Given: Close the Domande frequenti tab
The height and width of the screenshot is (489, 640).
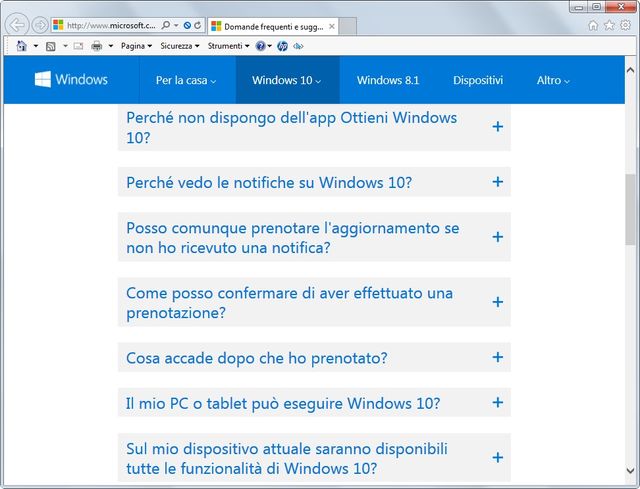Looking at the screenshot, I should (x=332, y=27).
